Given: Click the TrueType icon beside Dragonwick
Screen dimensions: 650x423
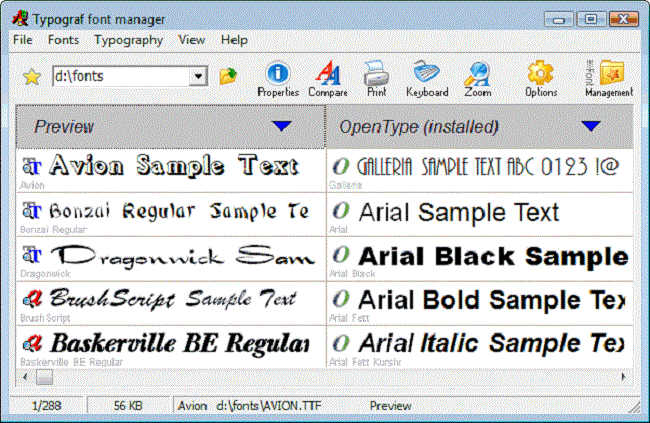Looking at the screenshot, I should coord(32,255).
